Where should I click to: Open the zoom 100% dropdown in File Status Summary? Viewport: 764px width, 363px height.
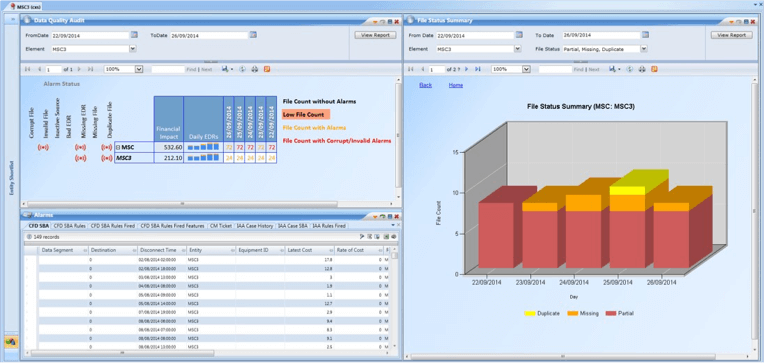coord(526,69)
